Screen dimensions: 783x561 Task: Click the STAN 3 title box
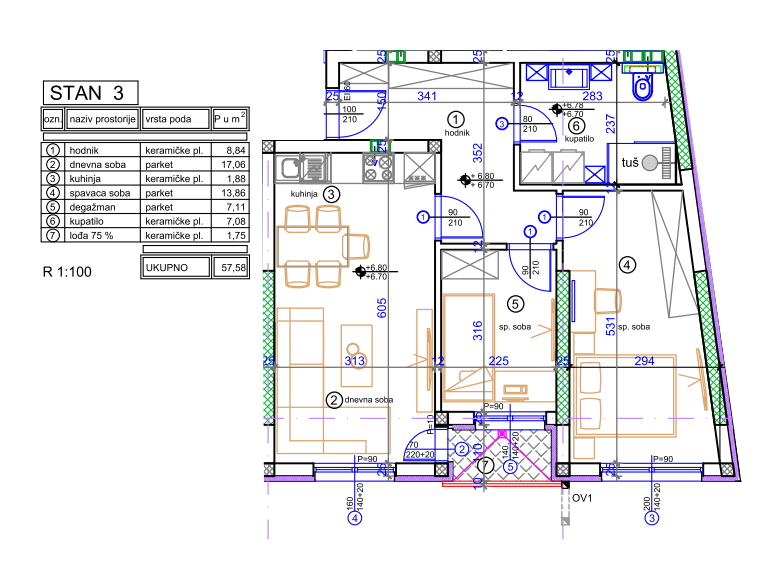90,93
